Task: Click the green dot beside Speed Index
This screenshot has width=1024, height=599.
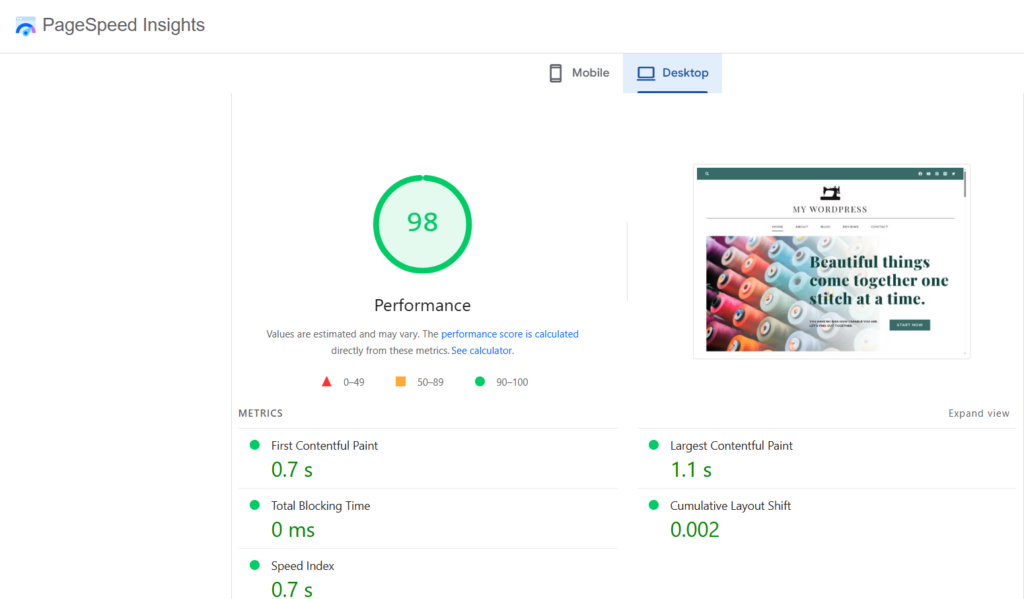Action: tap(255, 565)
